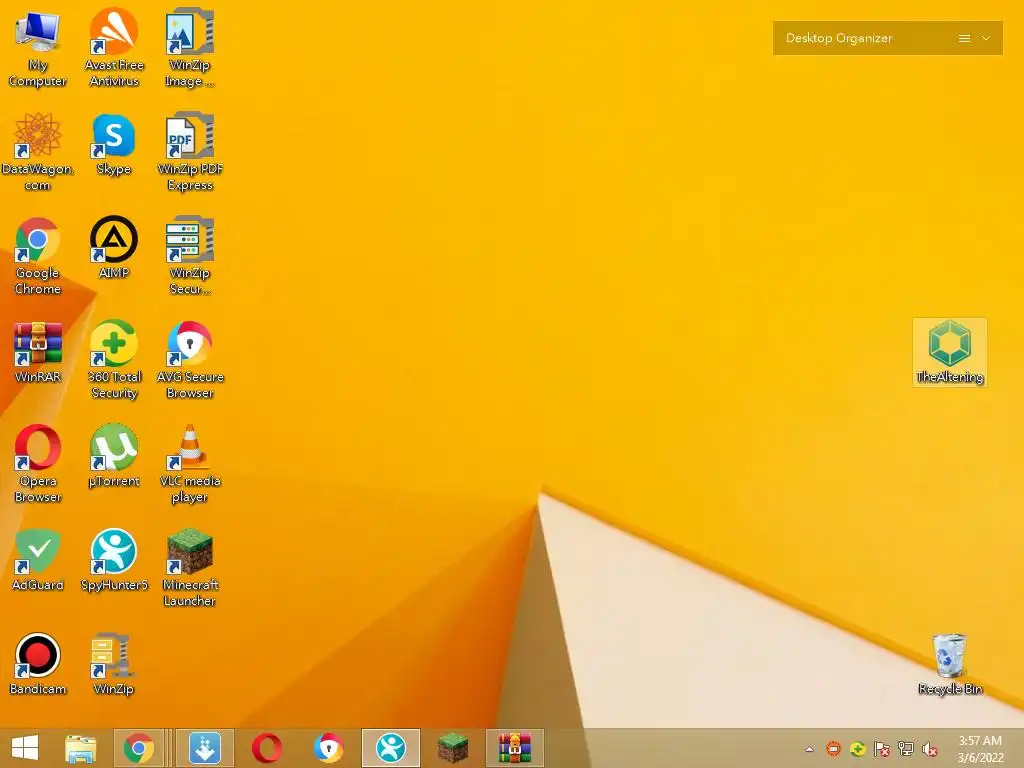Select the Recycle Bin icon
Image resolution: width=1024 pixels, height=768 pixels.
click(x=950, y=664)
